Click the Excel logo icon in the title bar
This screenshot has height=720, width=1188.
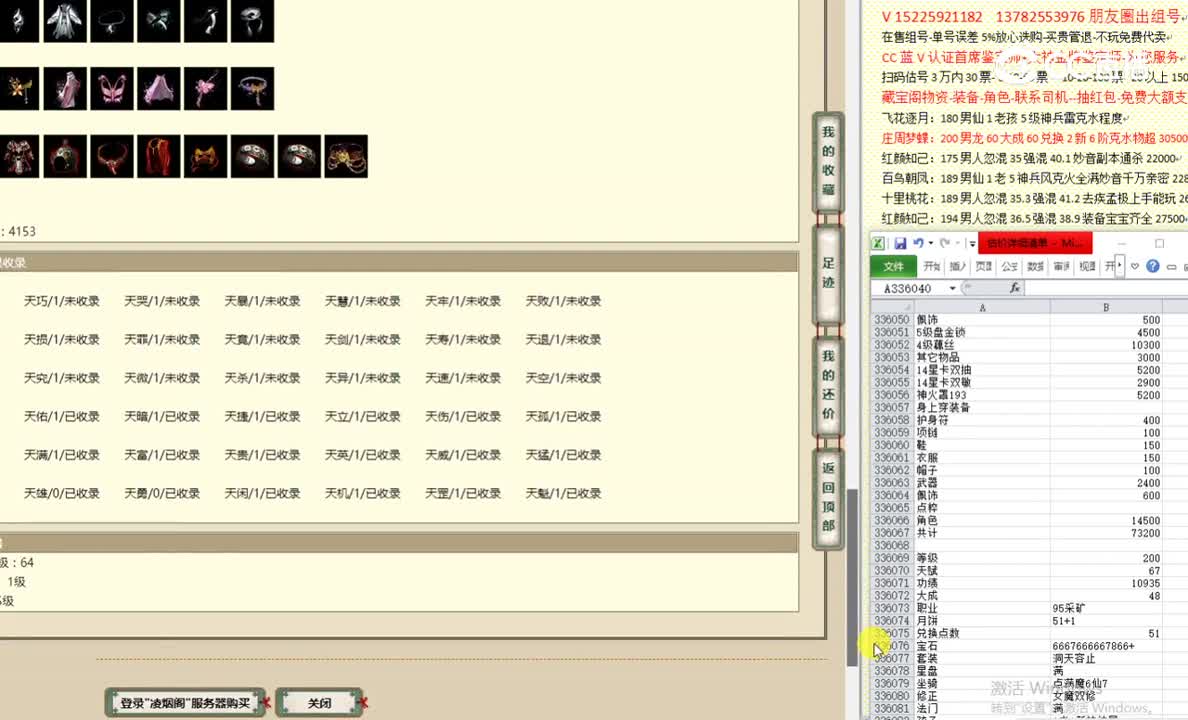click(879, 243)
